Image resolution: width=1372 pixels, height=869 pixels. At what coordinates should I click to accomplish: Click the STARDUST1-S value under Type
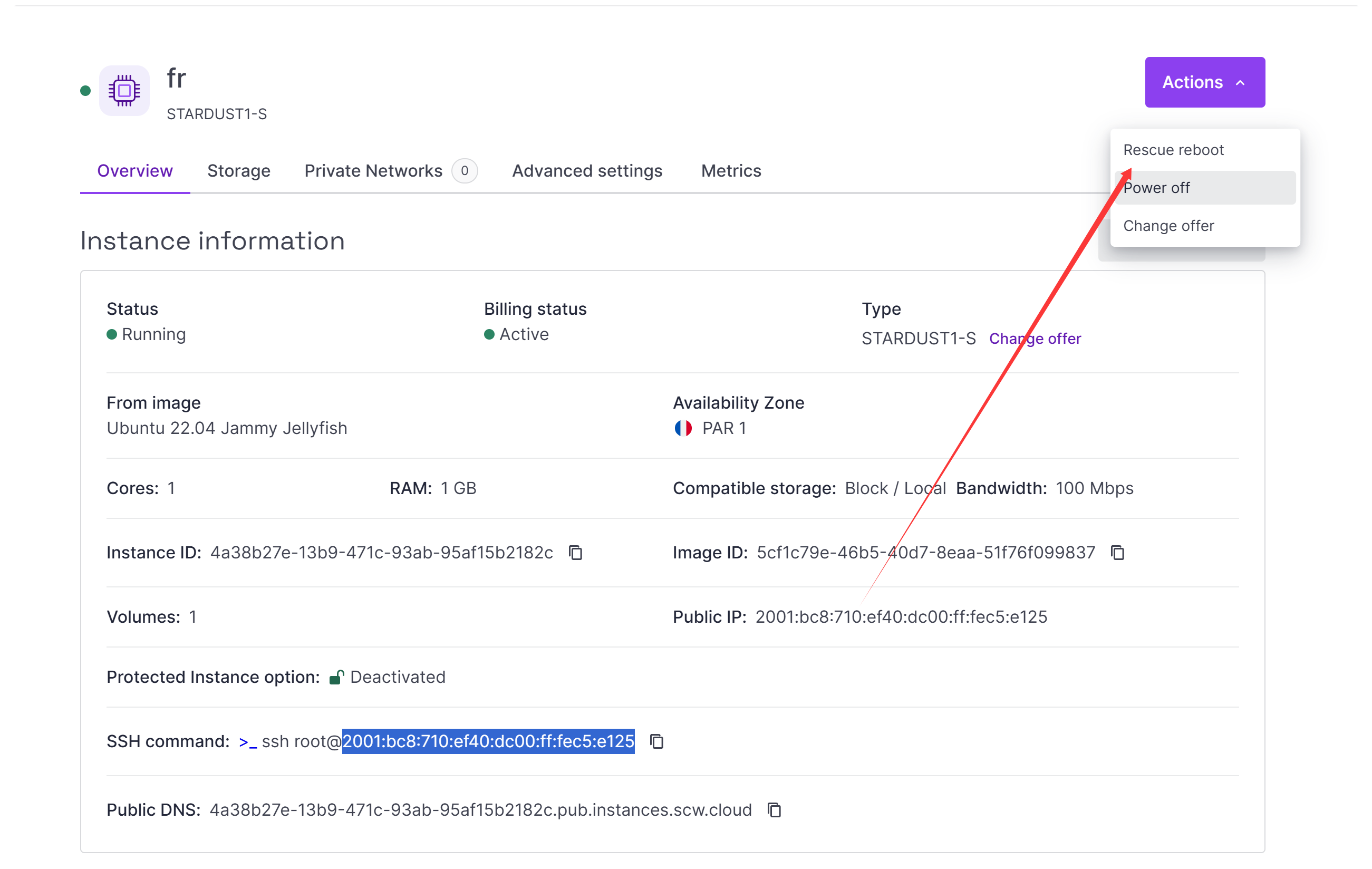[919, 339]
